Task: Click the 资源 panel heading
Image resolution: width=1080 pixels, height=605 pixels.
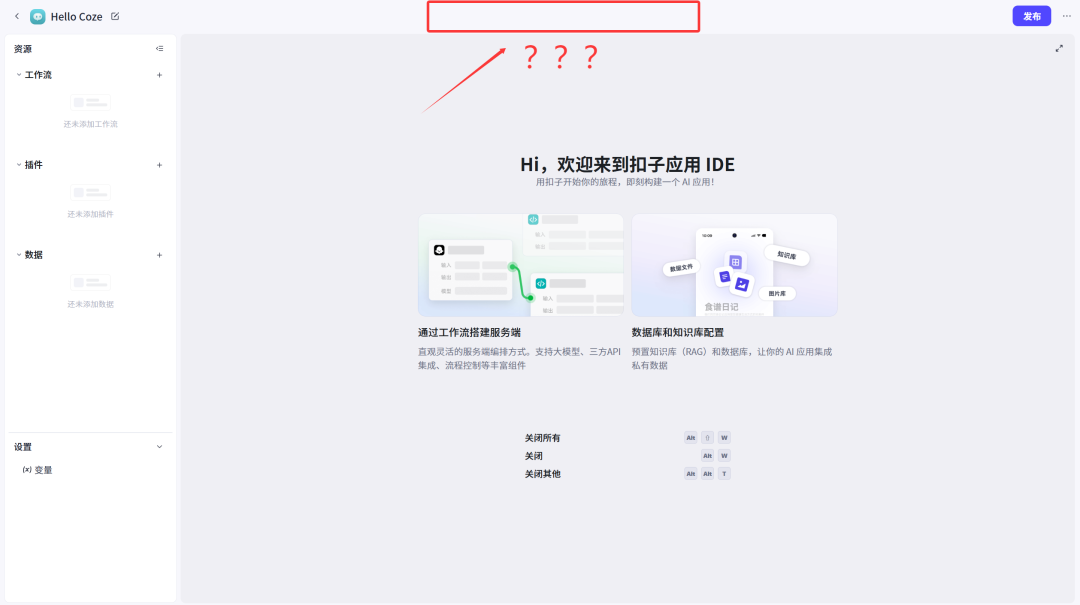Action: click(x=23, y=49)
